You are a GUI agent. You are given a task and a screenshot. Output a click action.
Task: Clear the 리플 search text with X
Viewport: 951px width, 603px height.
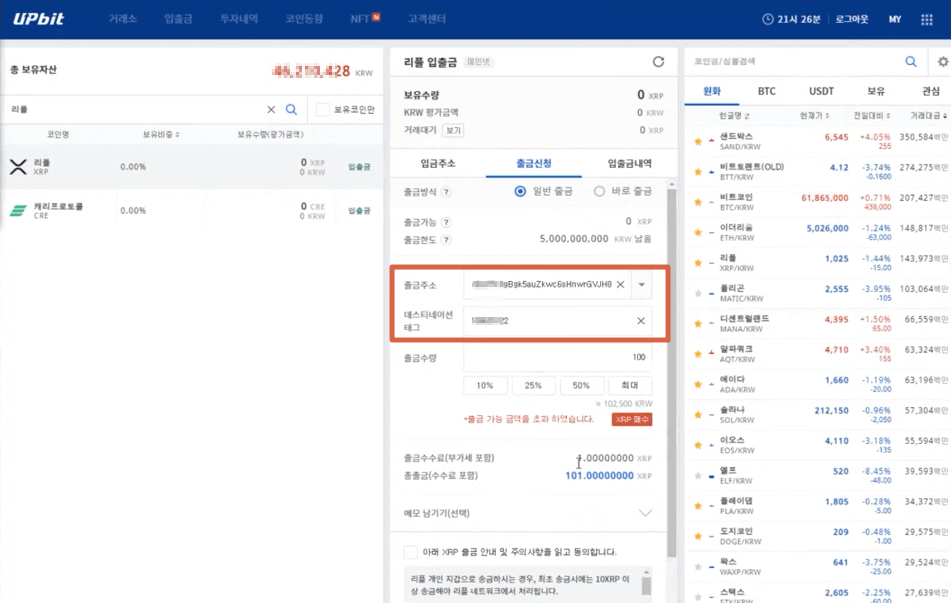[271, 109]
